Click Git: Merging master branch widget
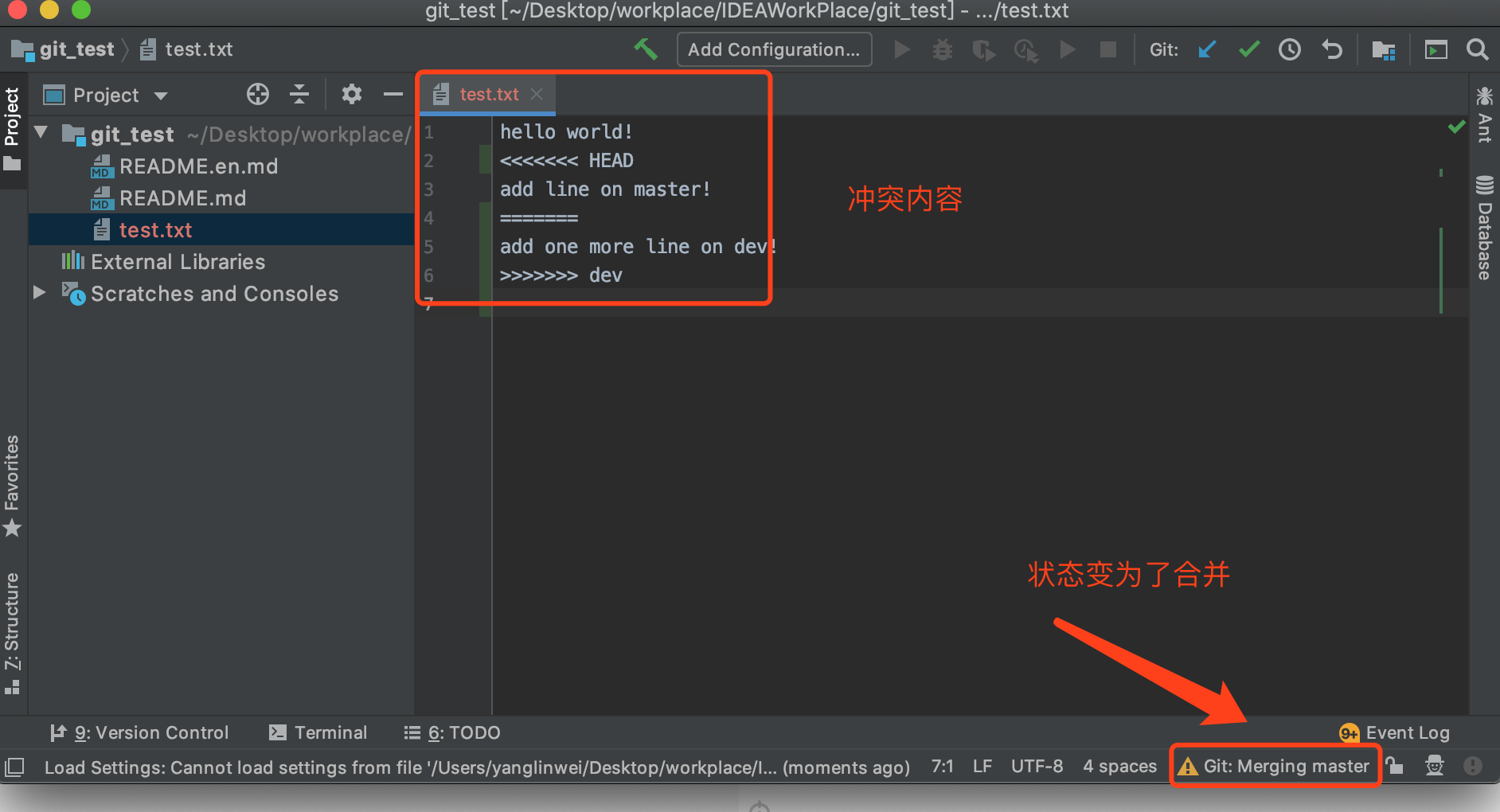 1274,766
